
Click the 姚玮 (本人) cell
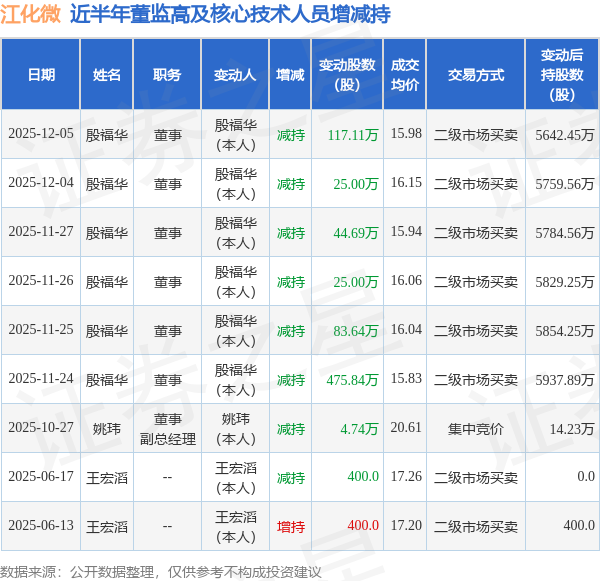coord(235,429)
